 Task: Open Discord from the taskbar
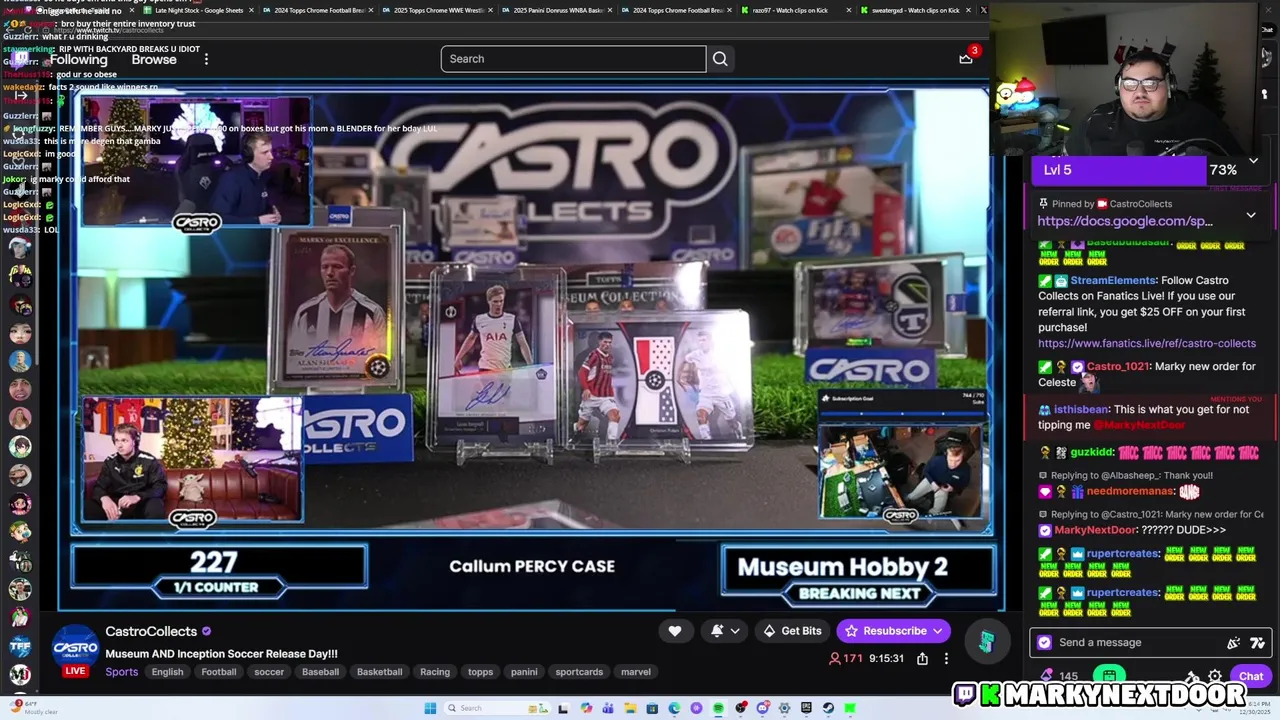click(x=762, y=708)
